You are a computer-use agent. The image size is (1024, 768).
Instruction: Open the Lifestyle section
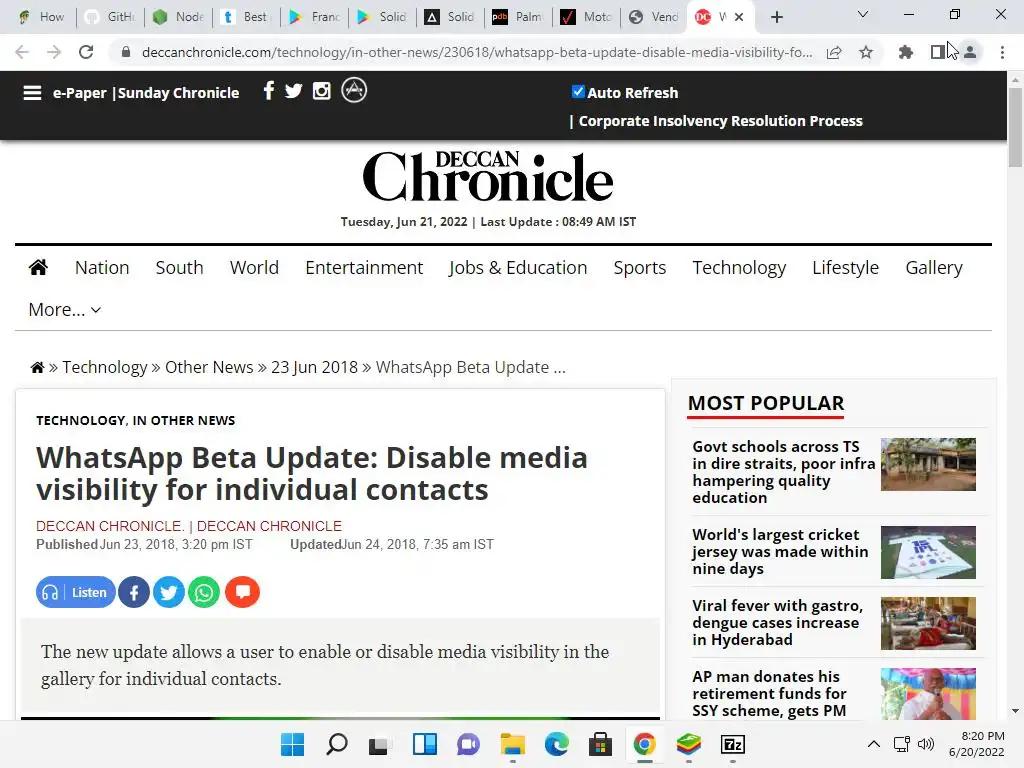coord(846,268)
